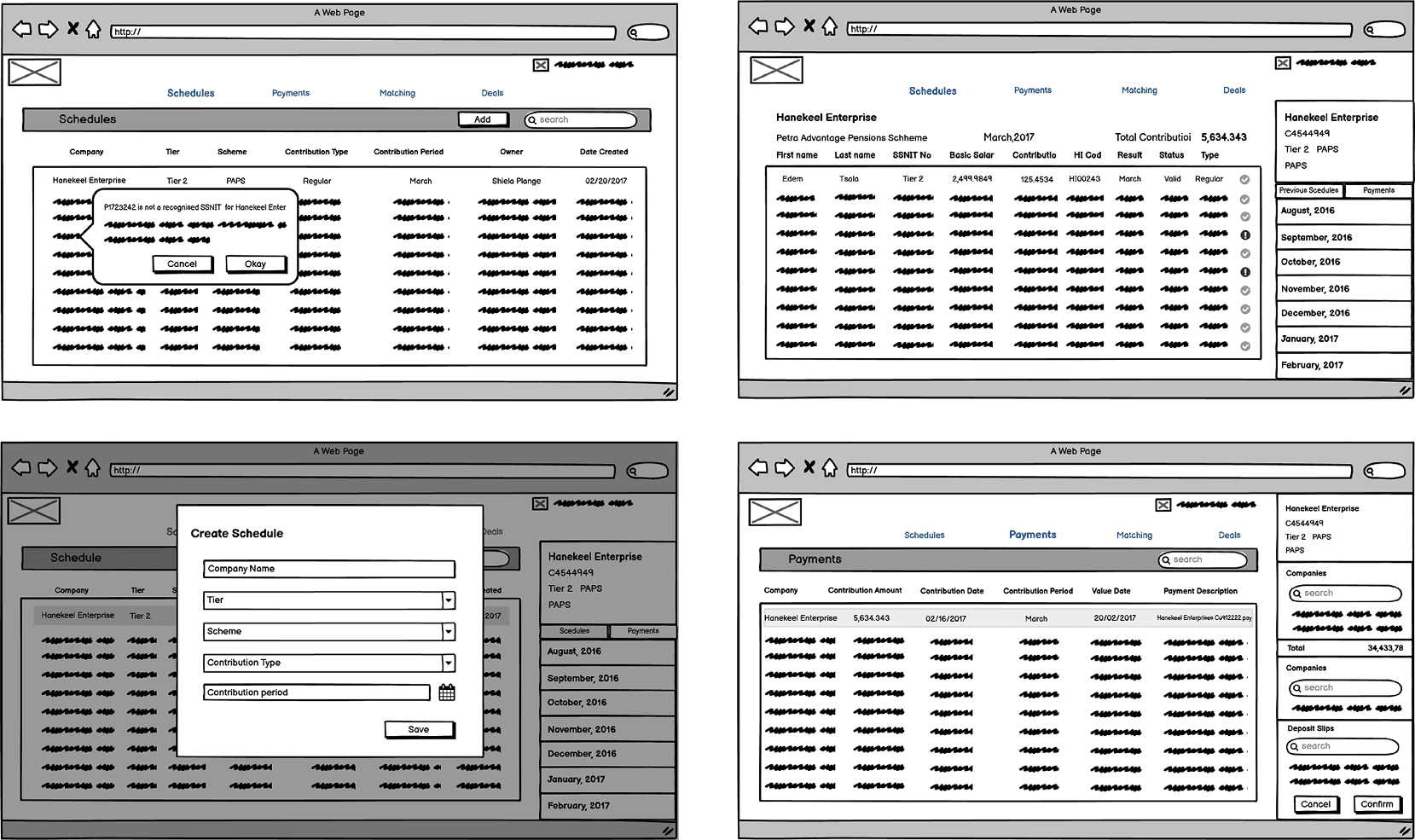1415x840 pixels.
Task: Focus search field in Schedules header bar
Action: [581, 120]
